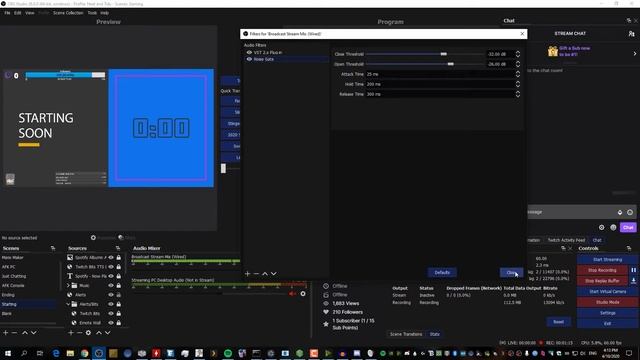The image size is (640, 360).
Task: Click the Open Threshold slider handle
Action: coord(451,64)
